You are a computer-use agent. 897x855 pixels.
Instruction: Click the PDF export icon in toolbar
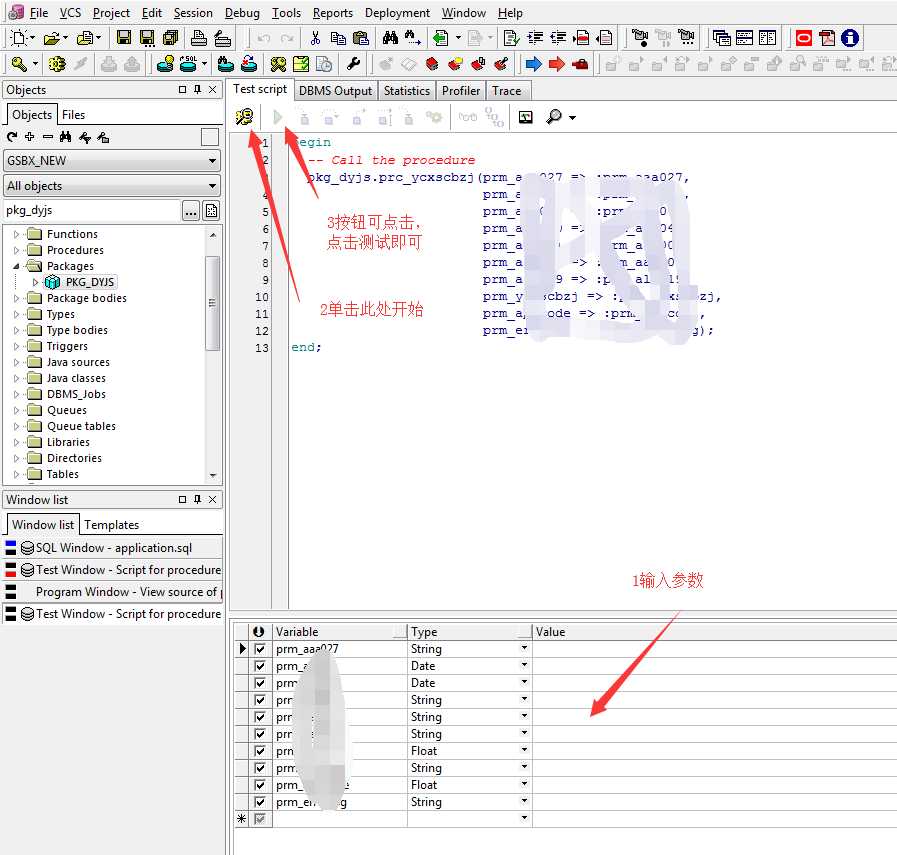(x=826, y=38)
